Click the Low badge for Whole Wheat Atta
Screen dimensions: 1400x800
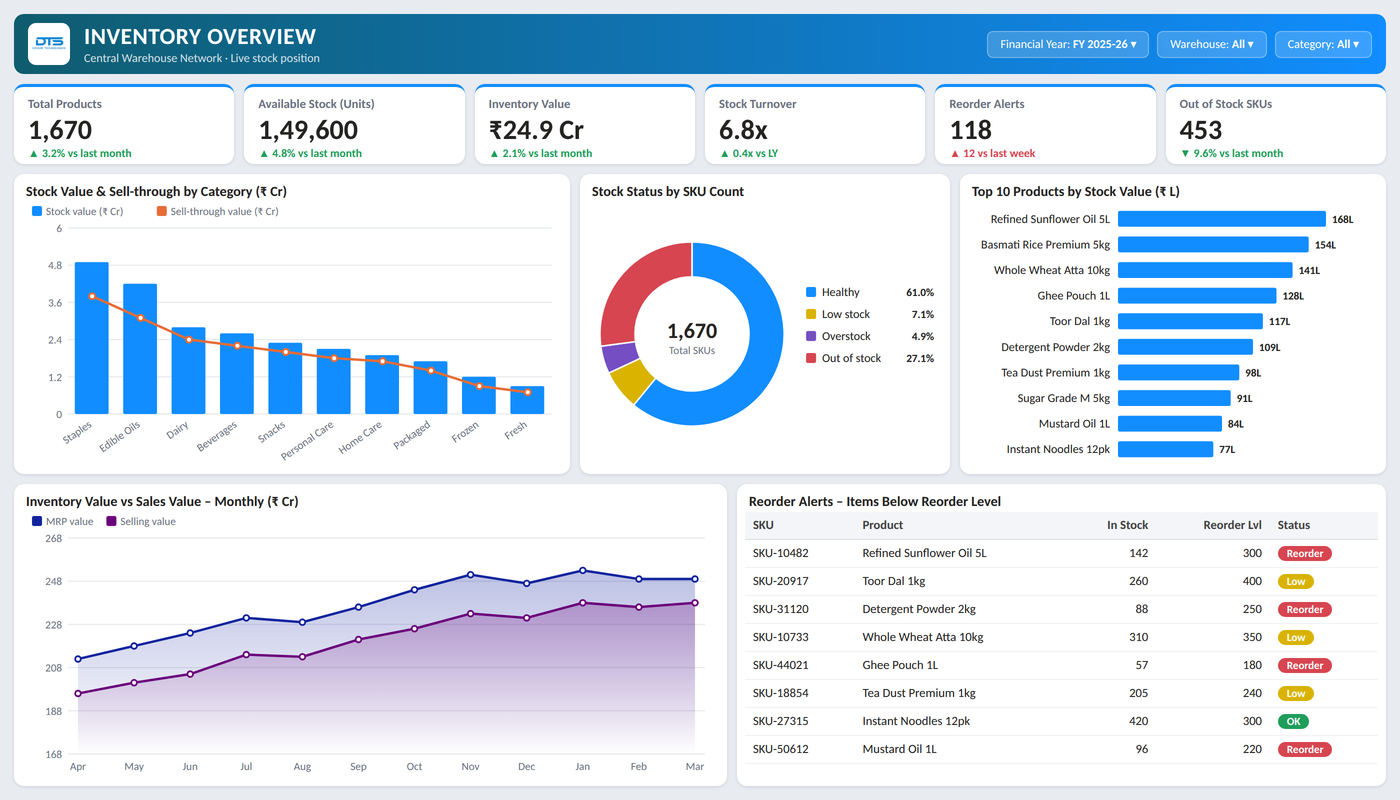click(1295, 637)
